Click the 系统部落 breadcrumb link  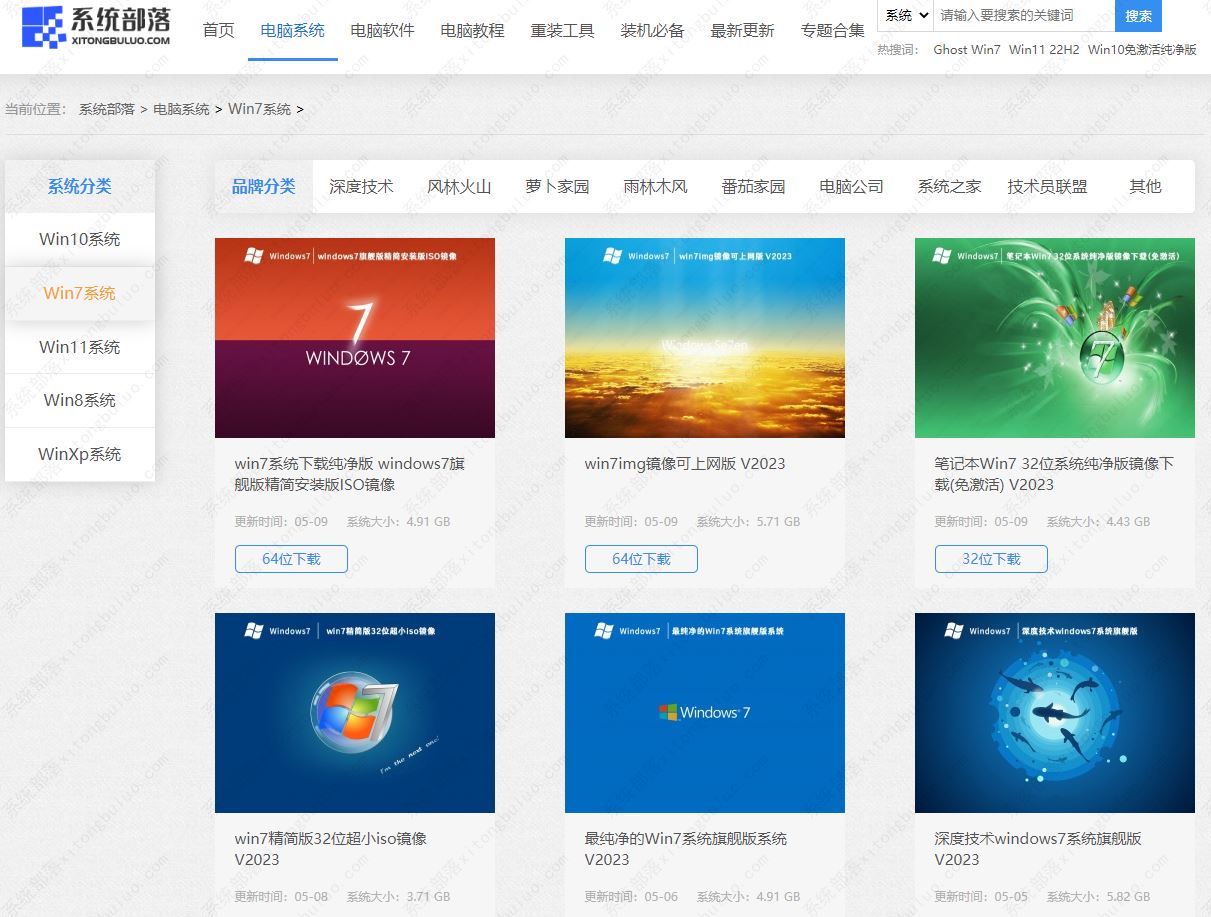107,109
